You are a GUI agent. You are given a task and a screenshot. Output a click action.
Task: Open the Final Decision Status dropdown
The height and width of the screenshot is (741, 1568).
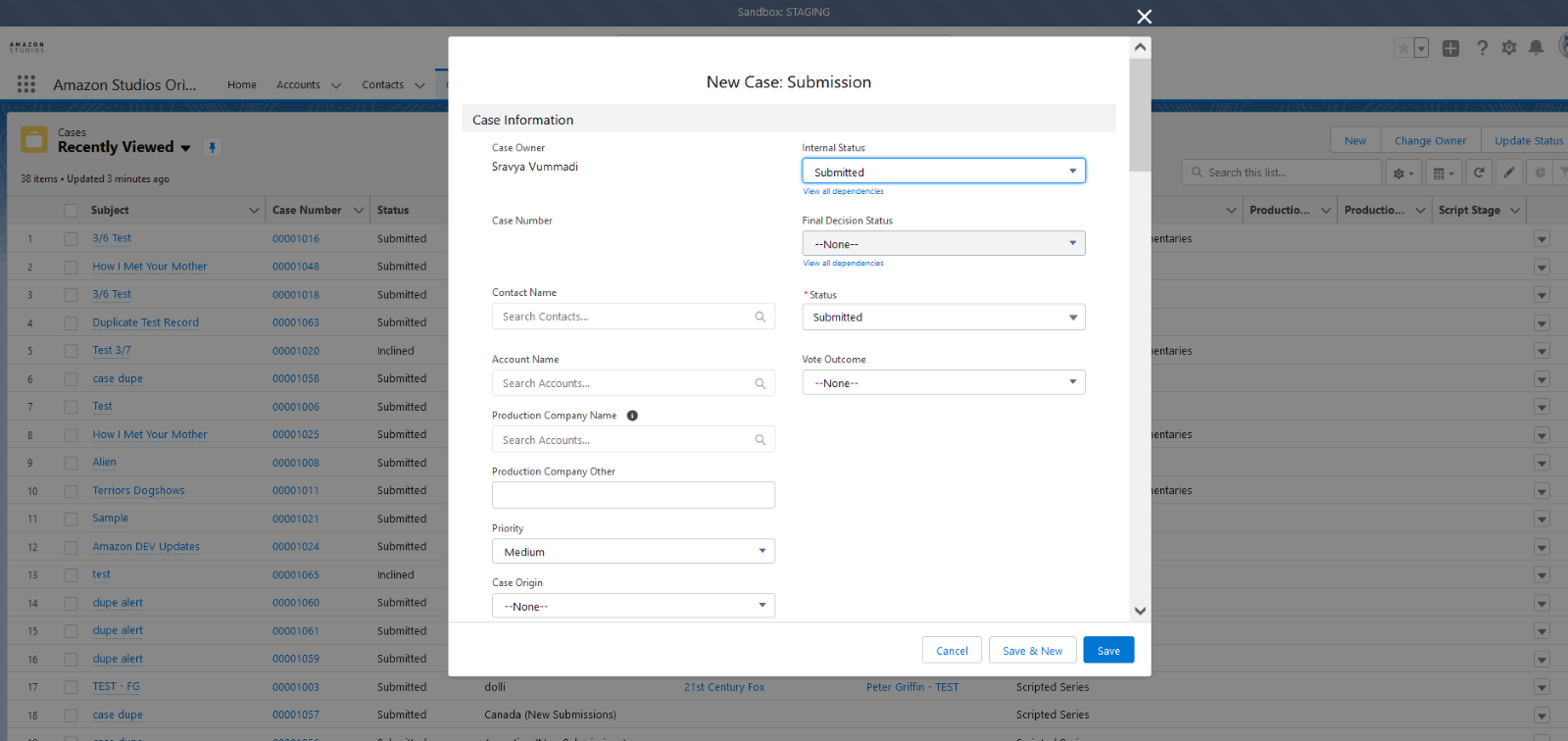click(x=944, y=243)
